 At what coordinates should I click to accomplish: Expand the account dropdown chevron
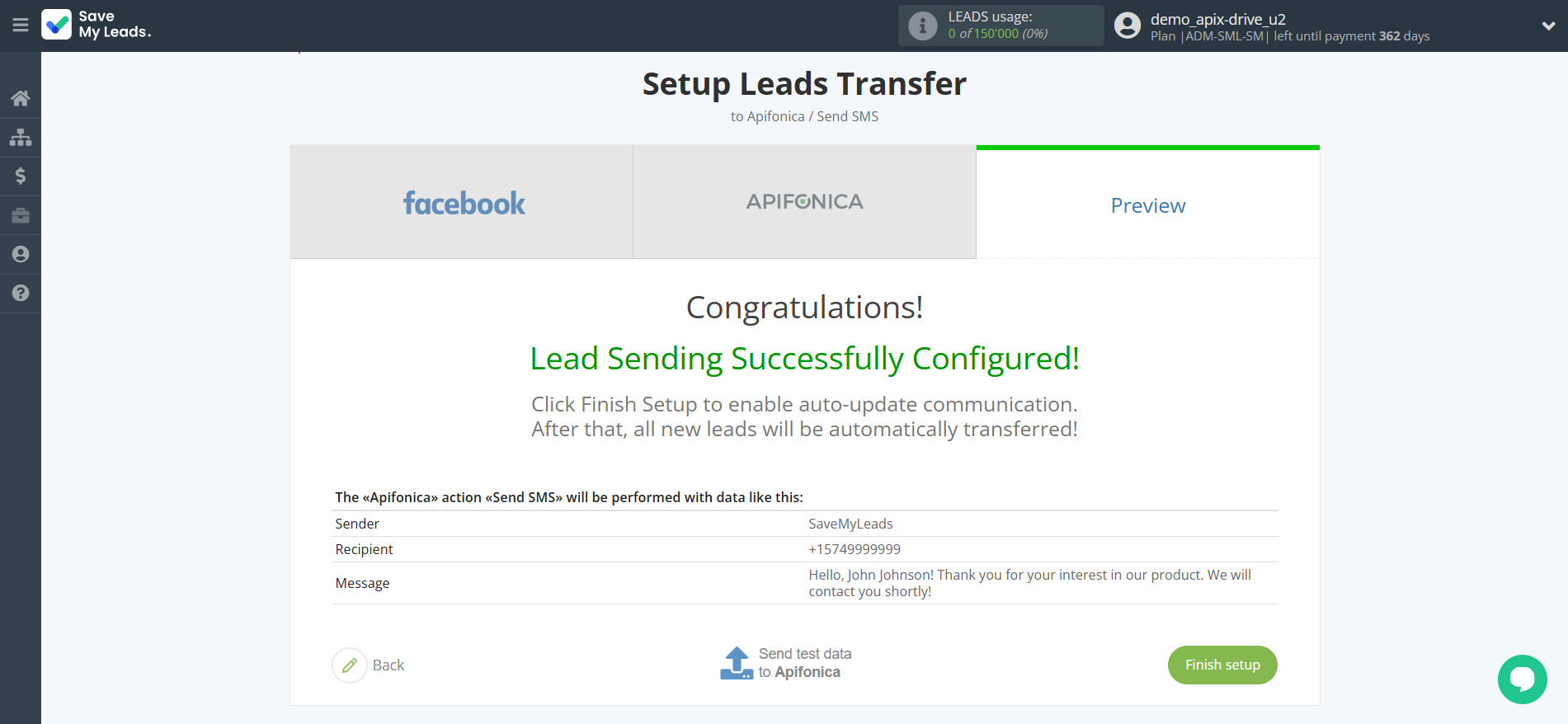point(1548,26)
